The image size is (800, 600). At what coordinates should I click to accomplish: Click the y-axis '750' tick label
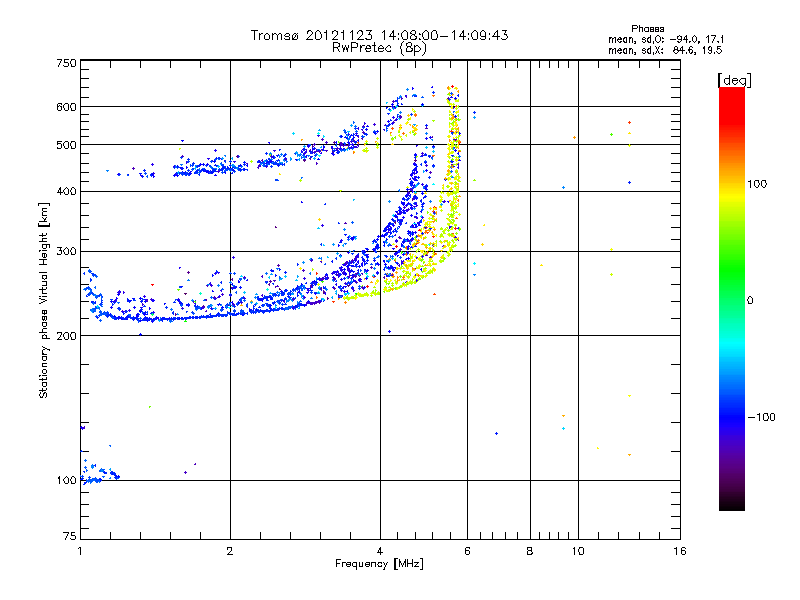point(66,63)
